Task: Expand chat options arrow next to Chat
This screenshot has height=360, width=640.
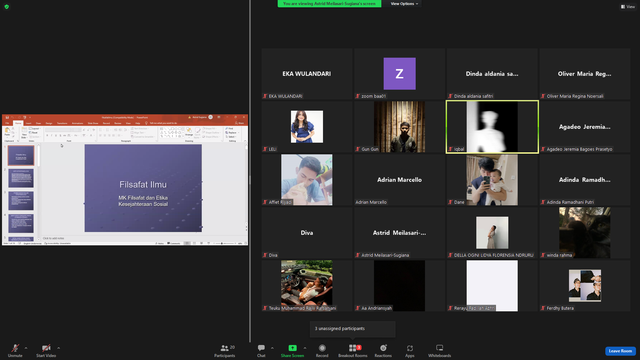Action: pyautogui.click(x=272, y=348)
